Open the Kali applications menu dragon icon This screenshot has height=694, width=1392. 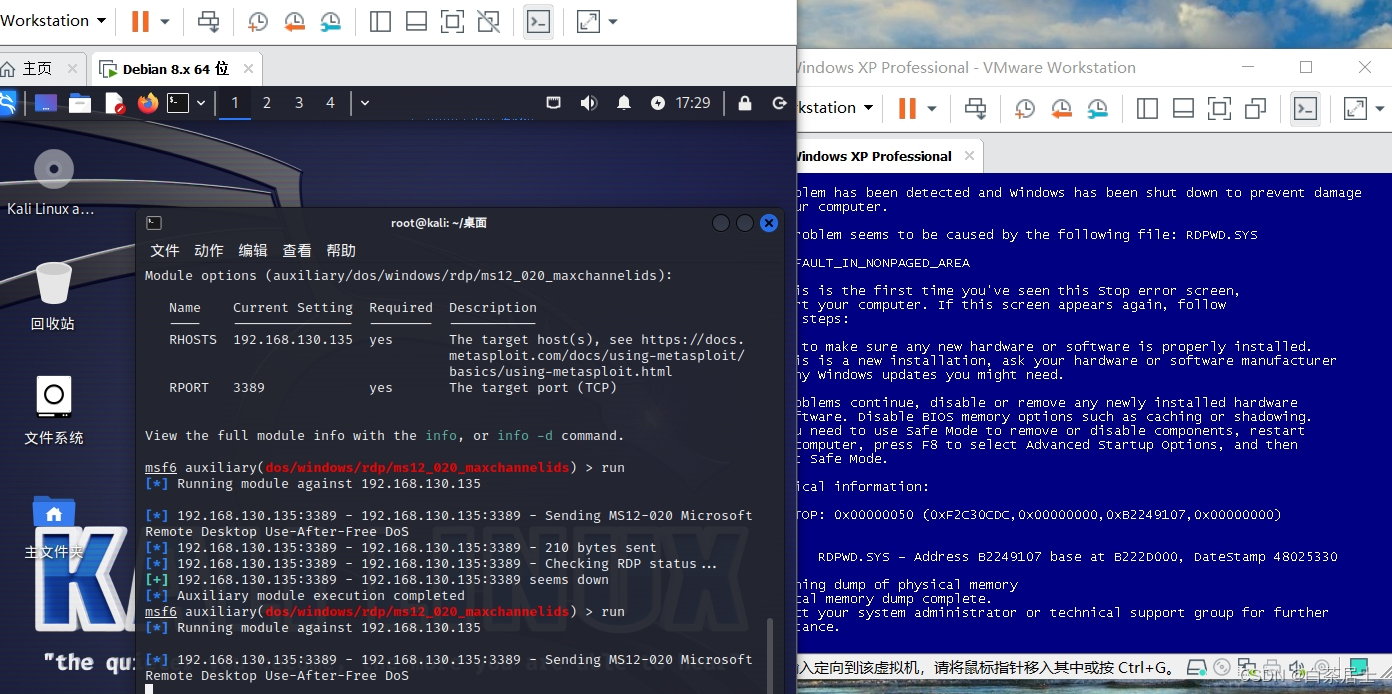pyautogui.click(x=6, y=102)
